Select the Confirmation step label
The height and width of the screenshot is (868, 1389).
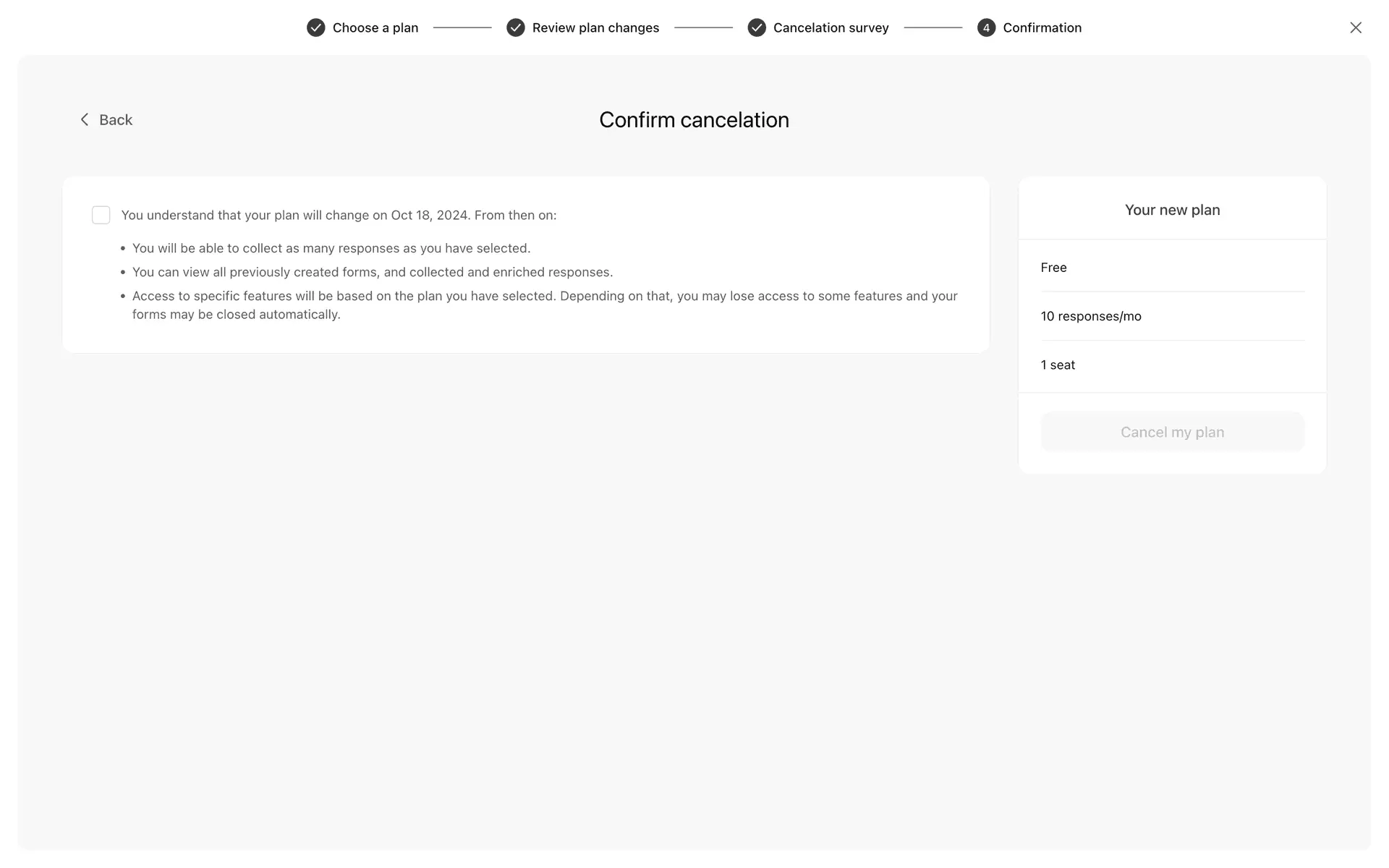coord(1042,27)
